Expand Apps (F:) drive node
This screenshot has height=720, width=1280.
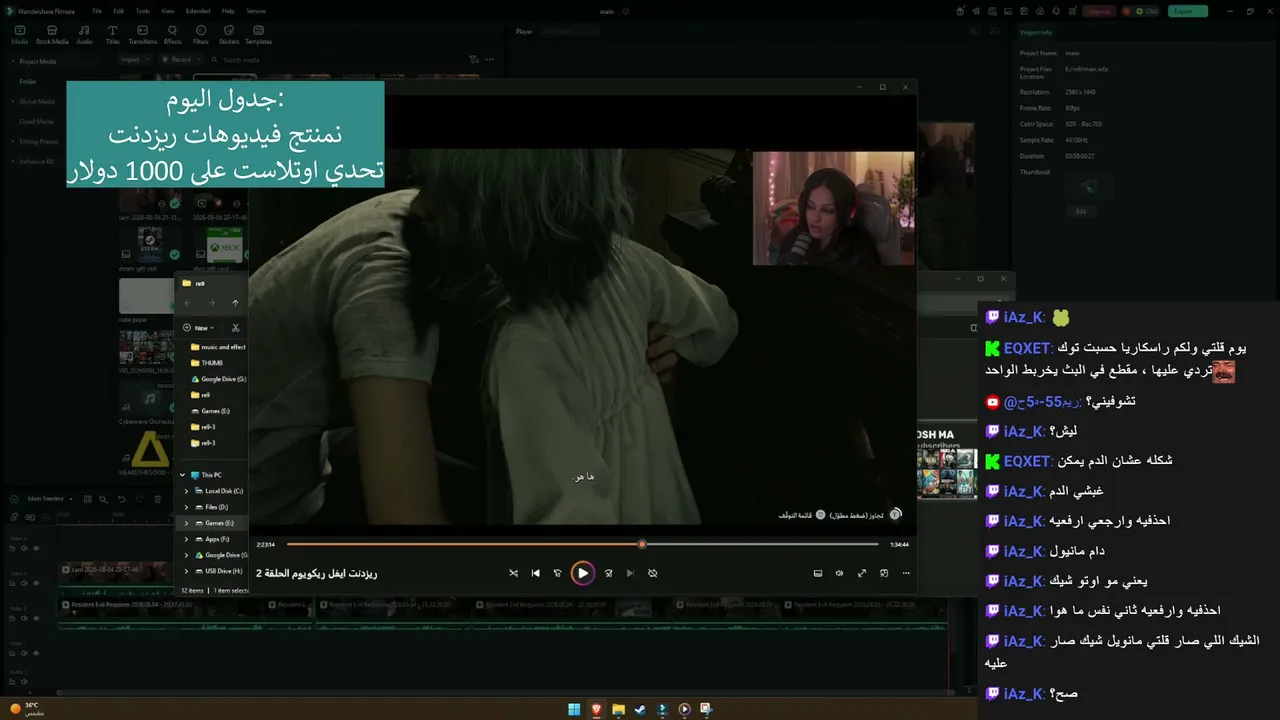(186, 539)
